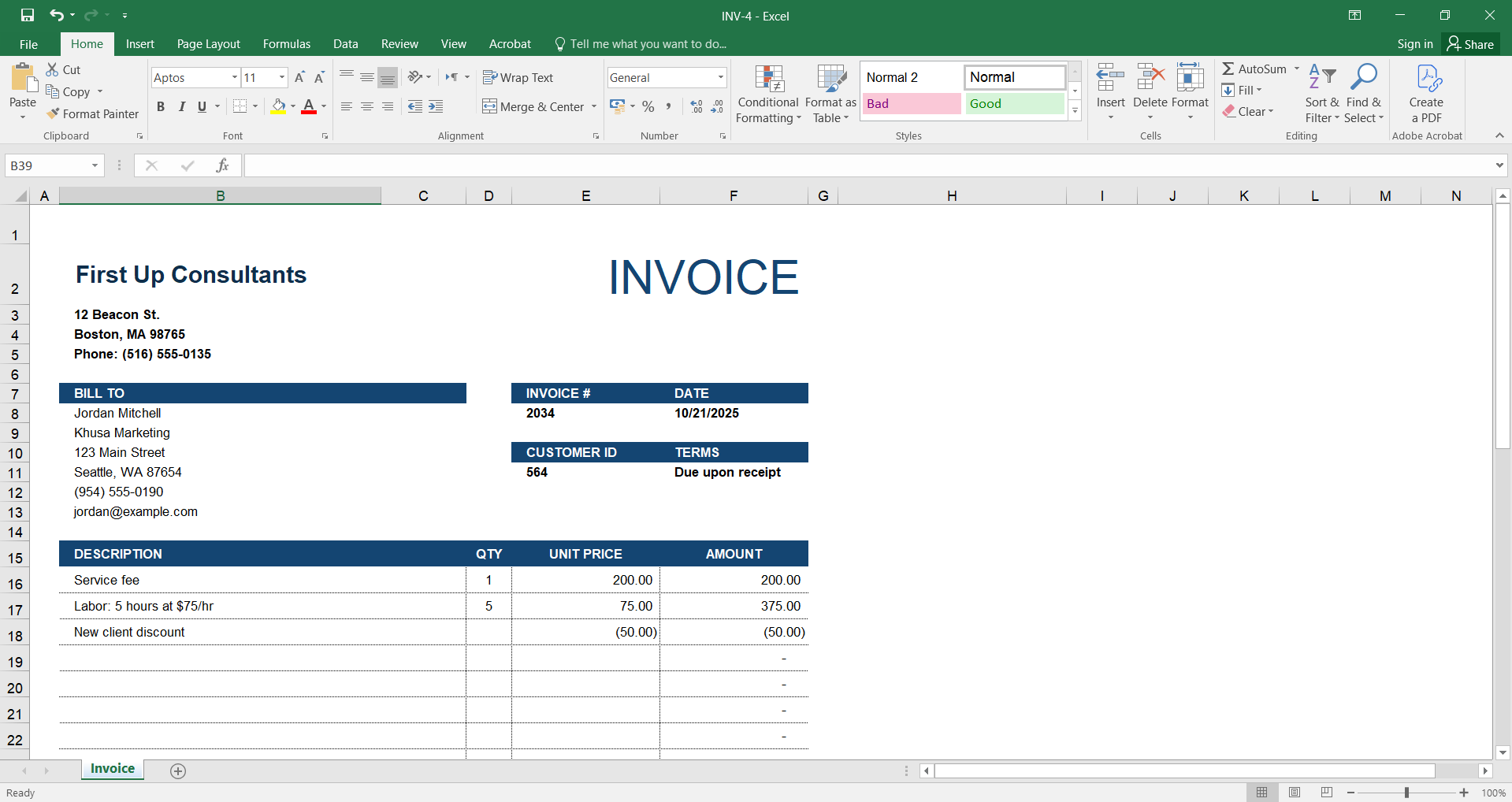This screenshot has width=1512, height=802.
Task: Open the font name dropdown showing Aptos
Action: point(234,77)
